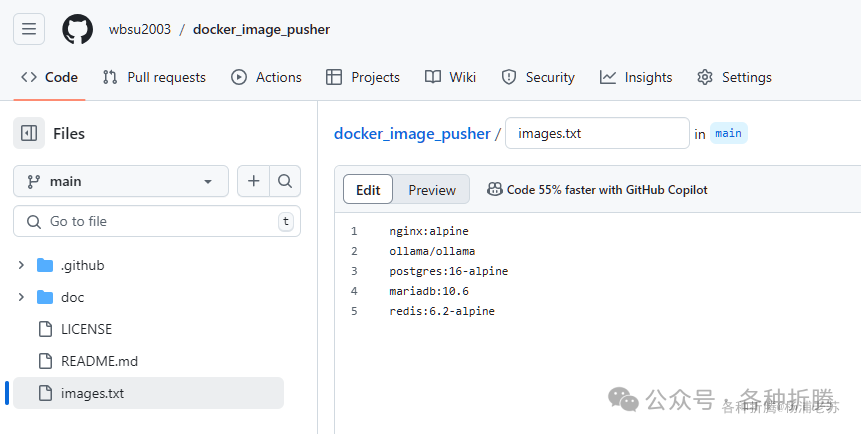Screen dimensions: 861x434
Task: Open the Wiki tab
Action: coord(450,77)
